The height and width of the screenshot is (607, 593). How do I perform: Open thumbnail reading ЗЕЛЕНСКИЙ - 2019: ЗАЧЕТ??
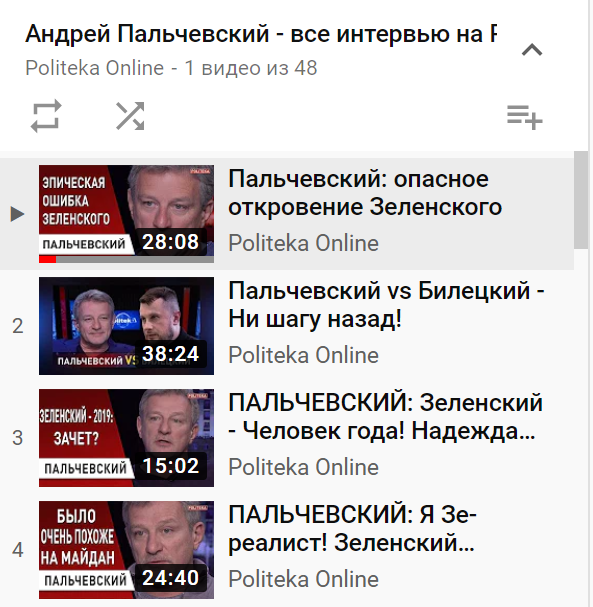pyautogui.click(x=126, y=438)
